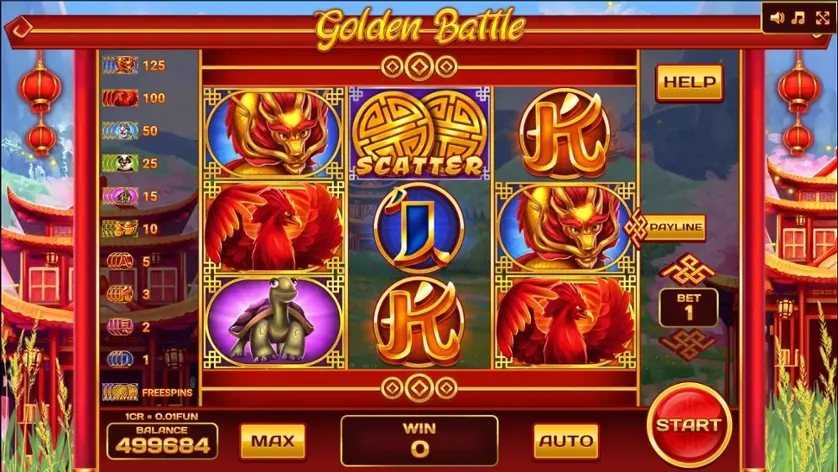Click the BALANCE display showing 499684

click(x=162, y=440)
